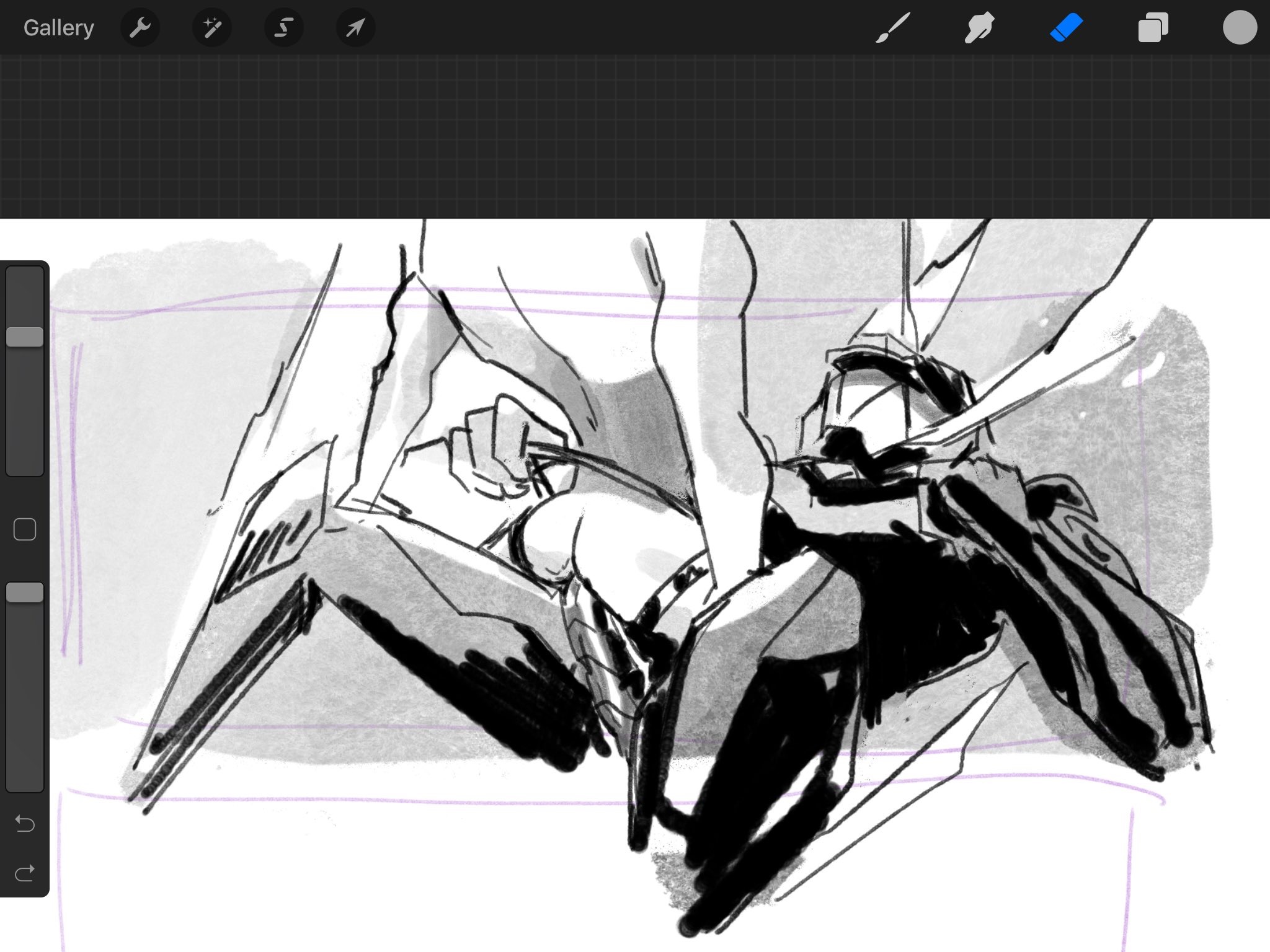Click the brush opacity slider handle
Viewport: 1270px width, 952px height.
pyautogui.click(x=25, y=593)
